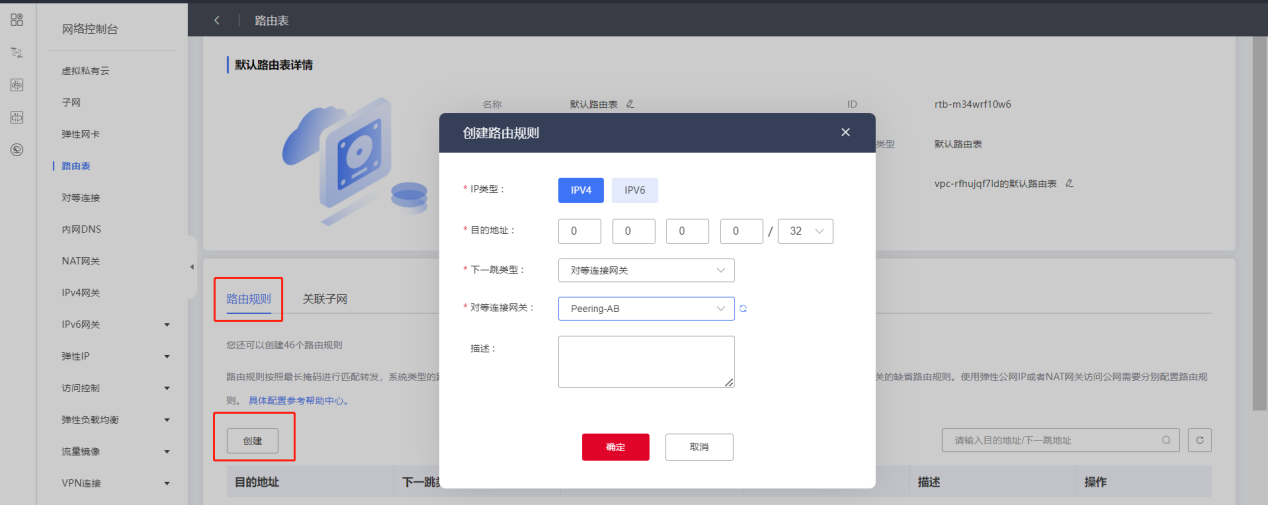
Task: Click the 默认路由表详情 heading
Action: coord(275,67)
